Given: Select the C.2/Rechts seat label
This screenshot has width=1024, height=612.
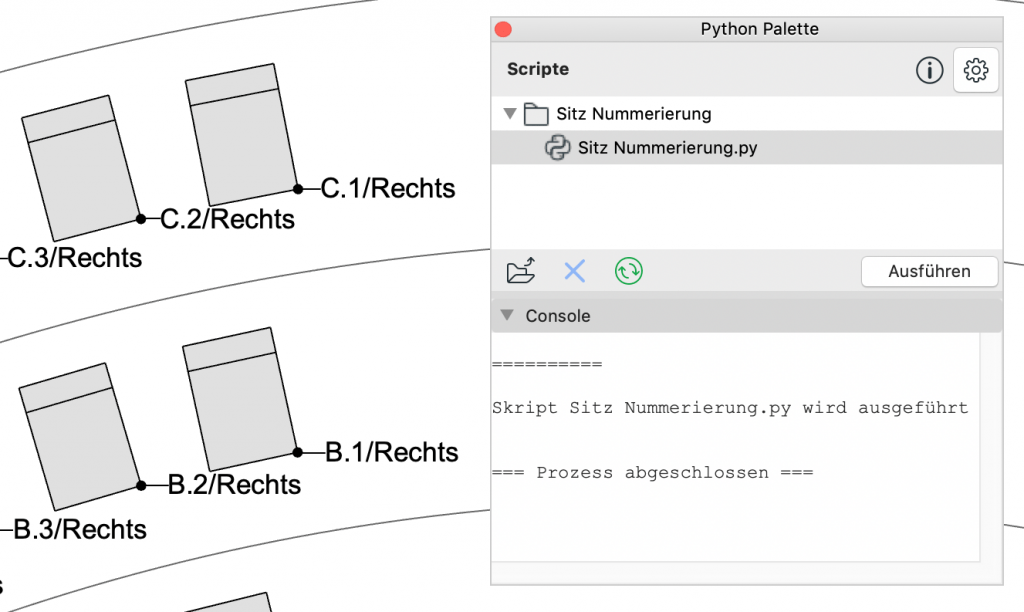Looking at the screenshot, I should click(228, 219).
